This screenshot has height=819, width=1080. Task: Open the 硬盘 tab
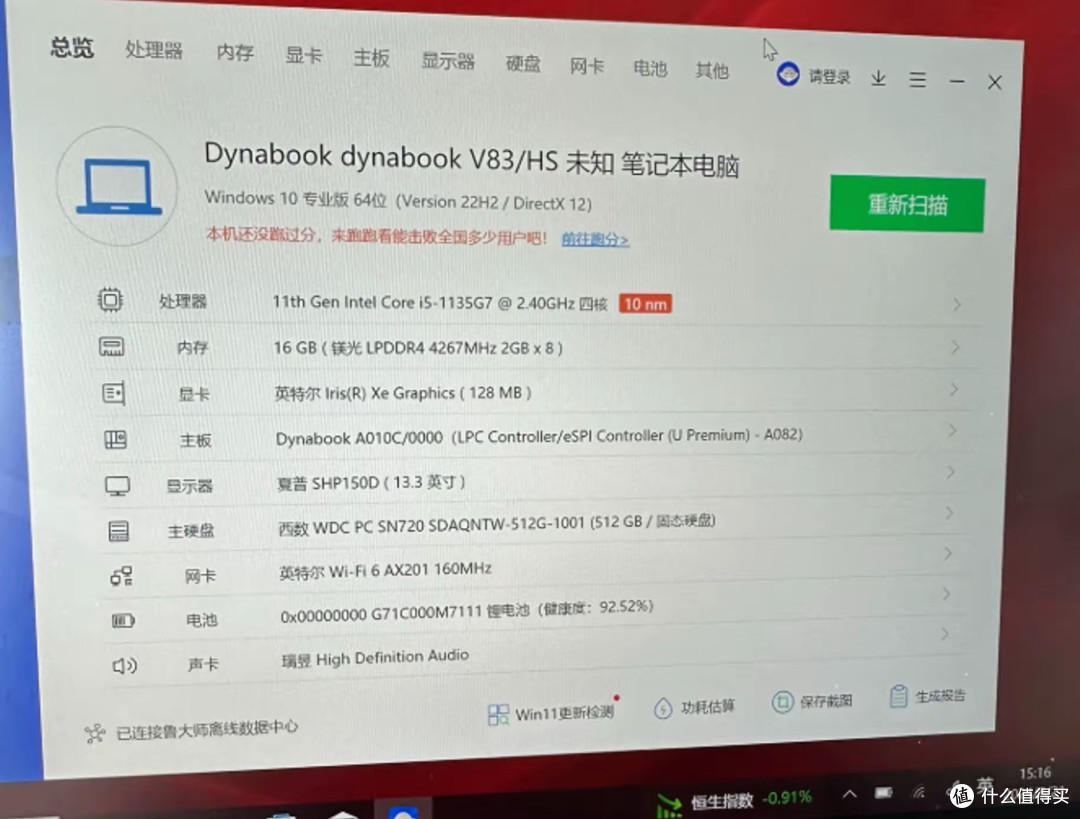click(x=523, y=64)
